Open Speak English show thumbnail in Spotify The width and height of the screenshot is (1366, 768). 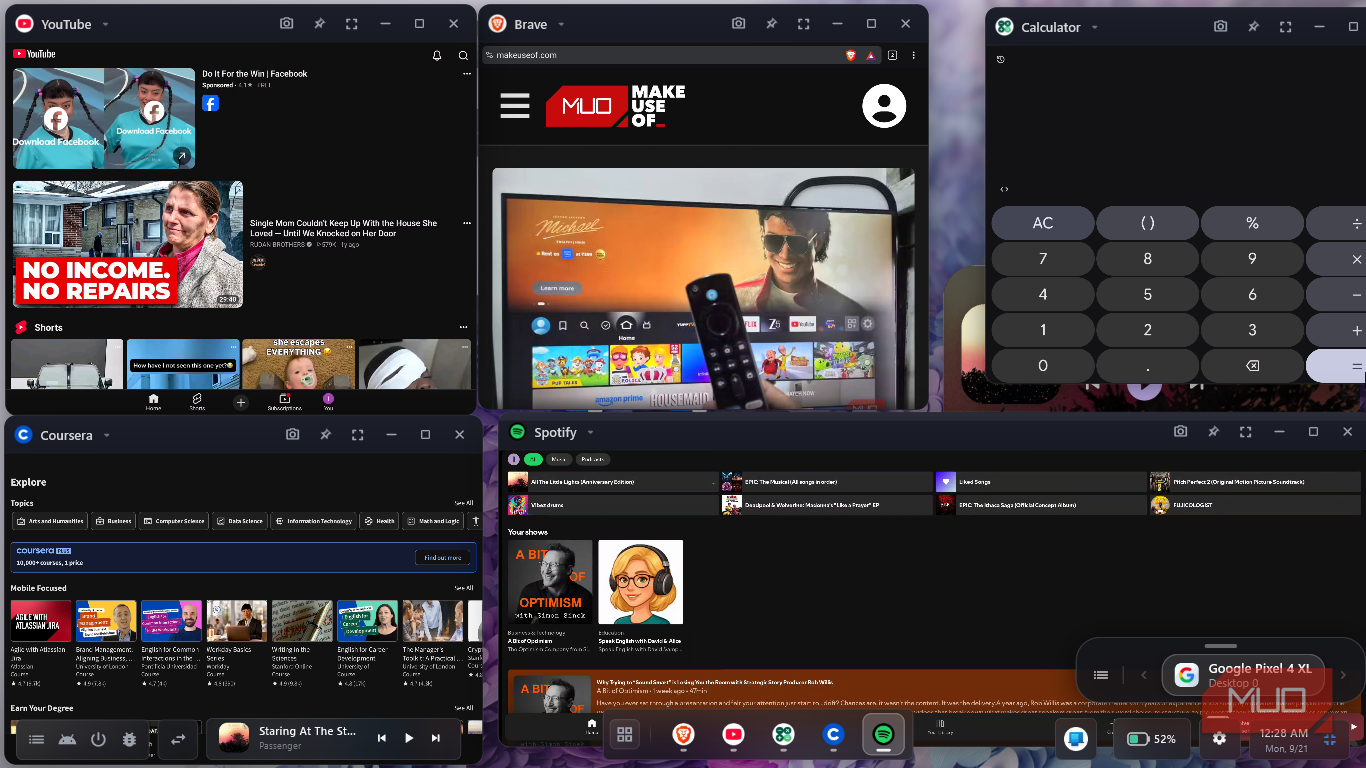(640, 581)
